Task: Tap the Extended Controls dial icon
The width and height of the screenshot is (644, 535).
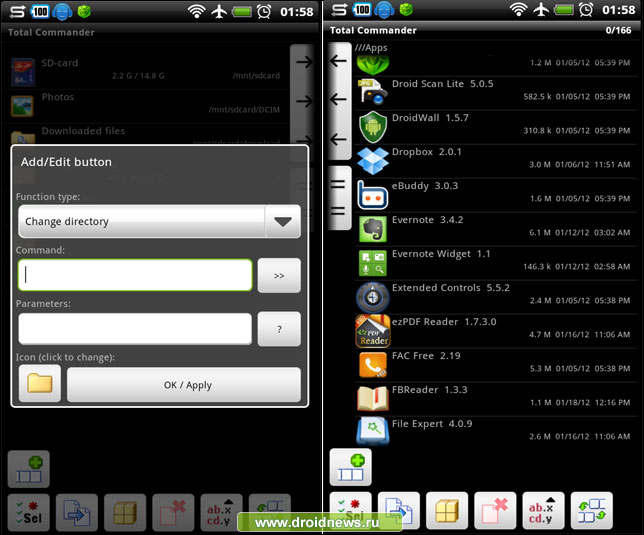Action: point(373,297)
